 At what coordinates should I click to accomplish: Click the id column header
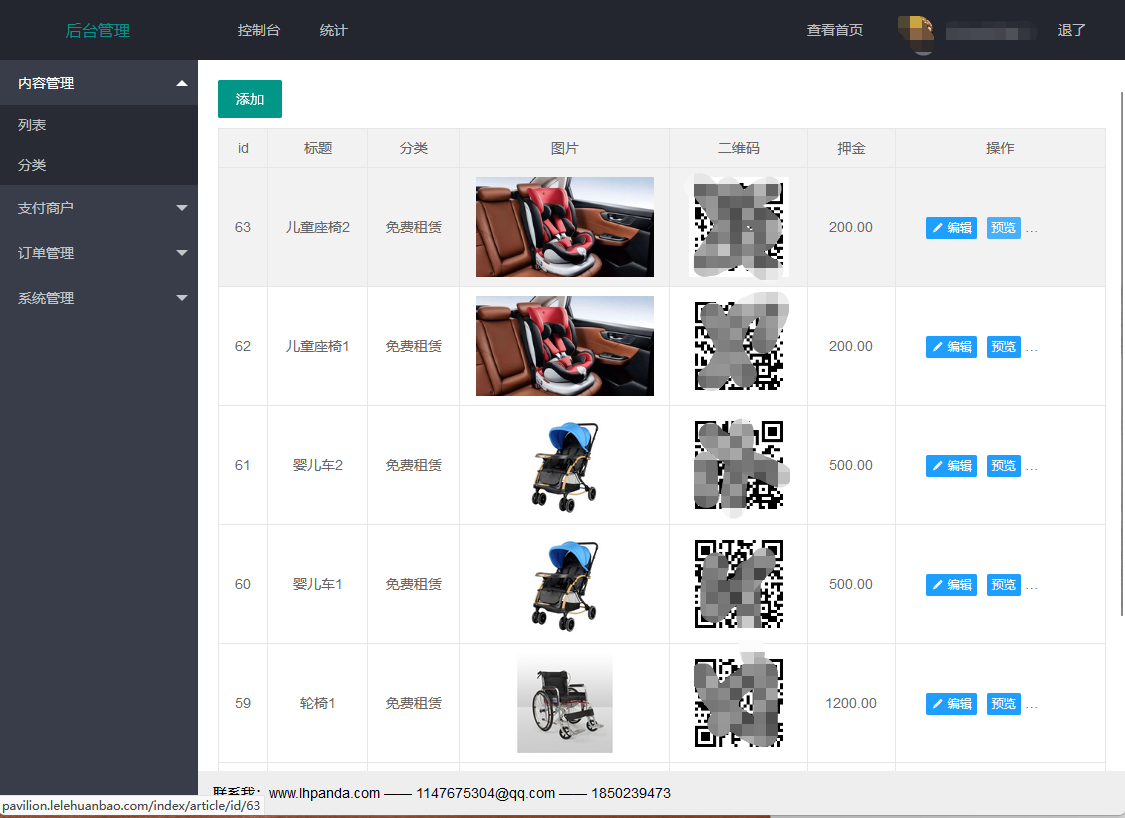[x=243, y=148]
